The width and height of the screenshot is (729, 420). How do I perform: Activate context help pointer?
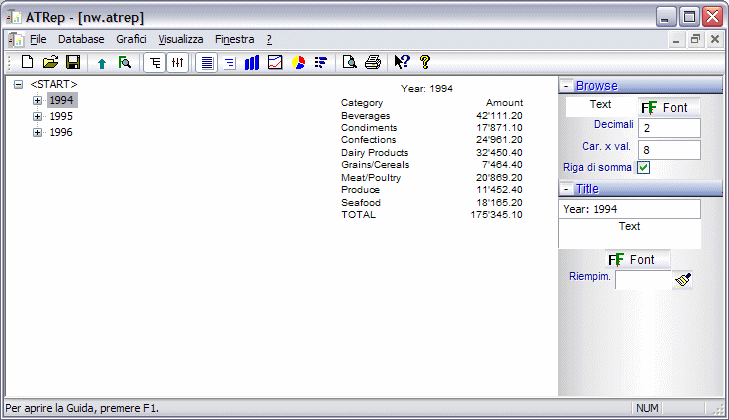tap(402, 62)
